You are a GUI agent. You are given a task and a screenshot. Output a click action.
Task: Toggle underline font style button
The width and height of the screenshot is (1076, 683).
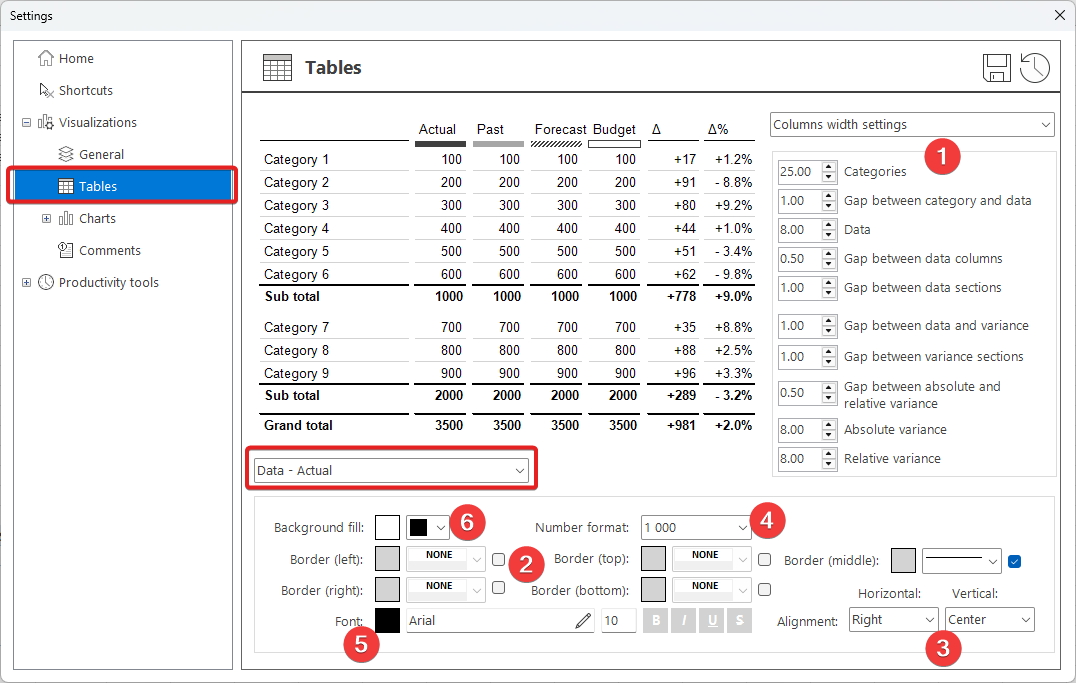point(712,621)
